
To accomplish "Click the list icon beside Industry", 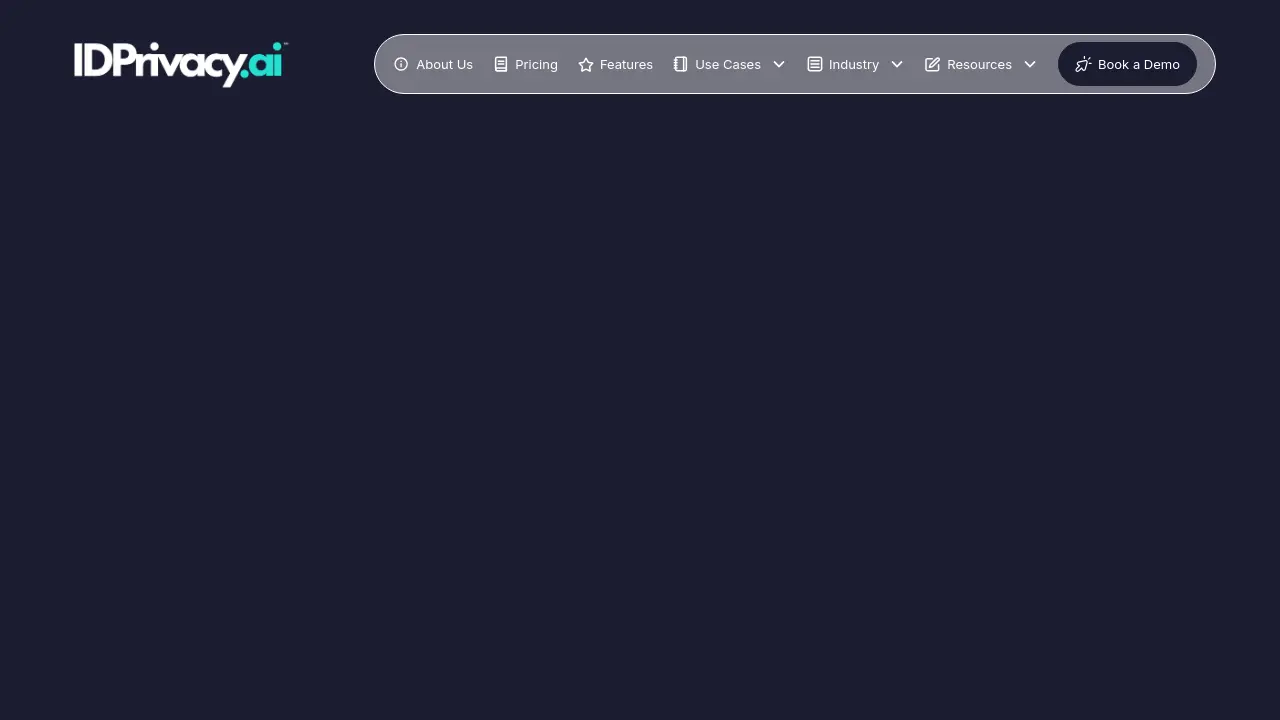I will 815,64.
